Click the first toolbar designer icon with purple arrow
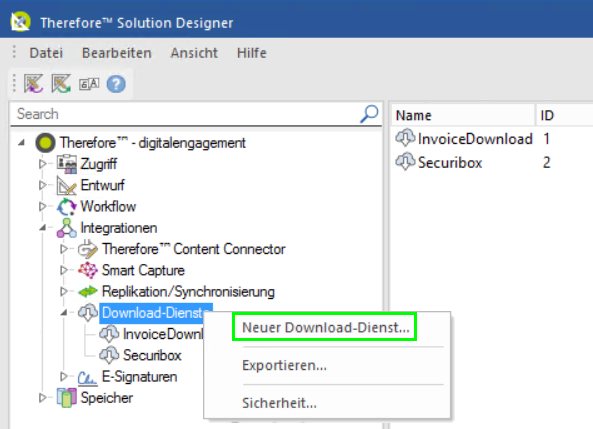Image resolution: width=593 pixels, height=429 pixels. point(34,84)
